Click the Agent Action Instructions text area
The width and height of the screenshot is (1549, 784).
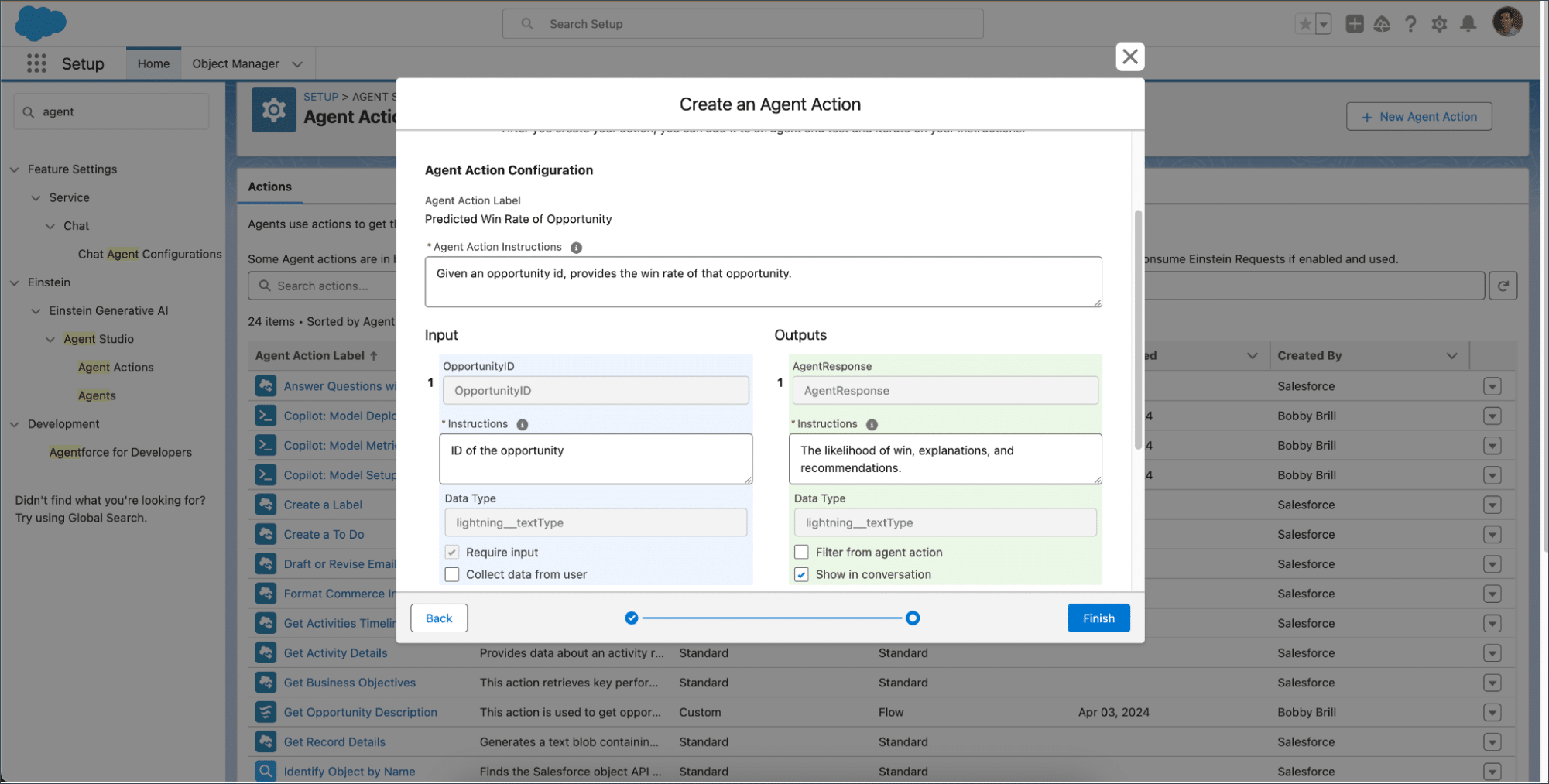point(763,282)
